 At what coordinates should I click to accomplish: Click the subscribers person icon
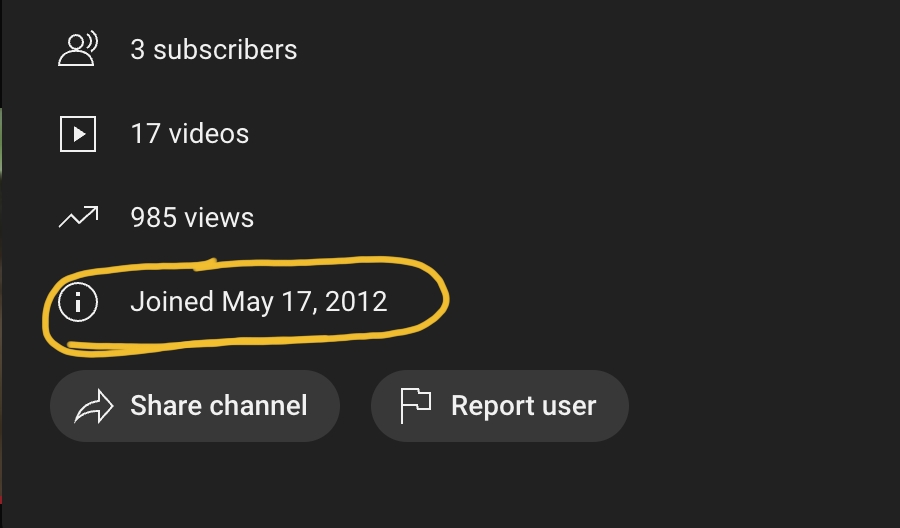pos(77,49)
